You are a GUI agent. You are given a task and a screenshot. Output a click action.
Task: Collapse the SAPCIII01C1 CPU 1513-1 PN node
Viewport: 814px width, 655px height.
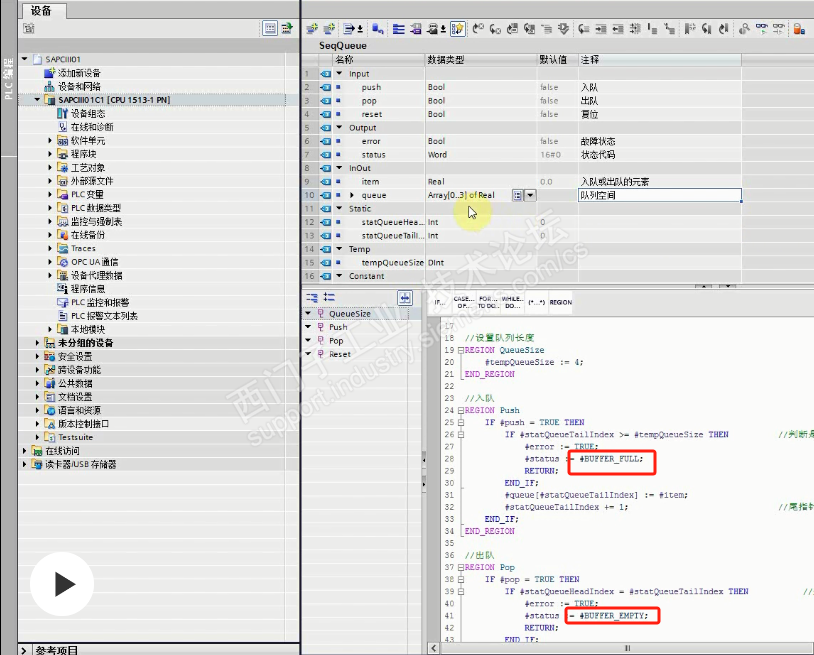pos(37,100)
